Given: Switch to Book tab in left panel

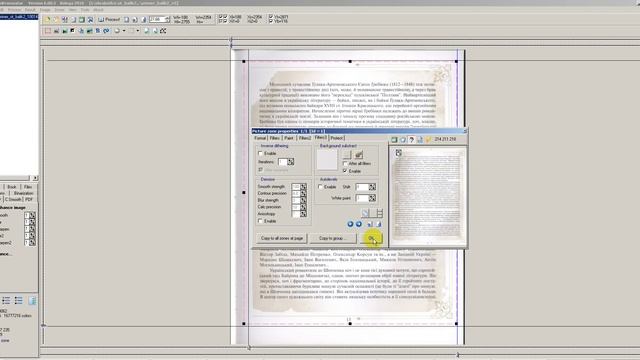Looking at the screenshot, I should click(x=12, y=187).
